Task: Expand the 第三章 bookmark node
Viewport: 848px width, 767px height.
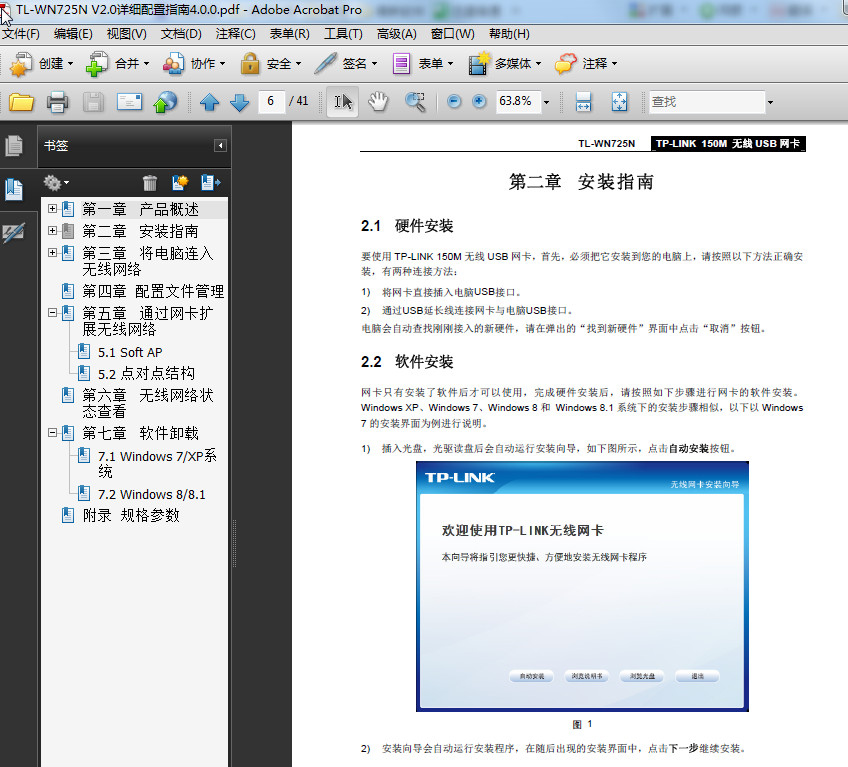Action: point(52,252)
